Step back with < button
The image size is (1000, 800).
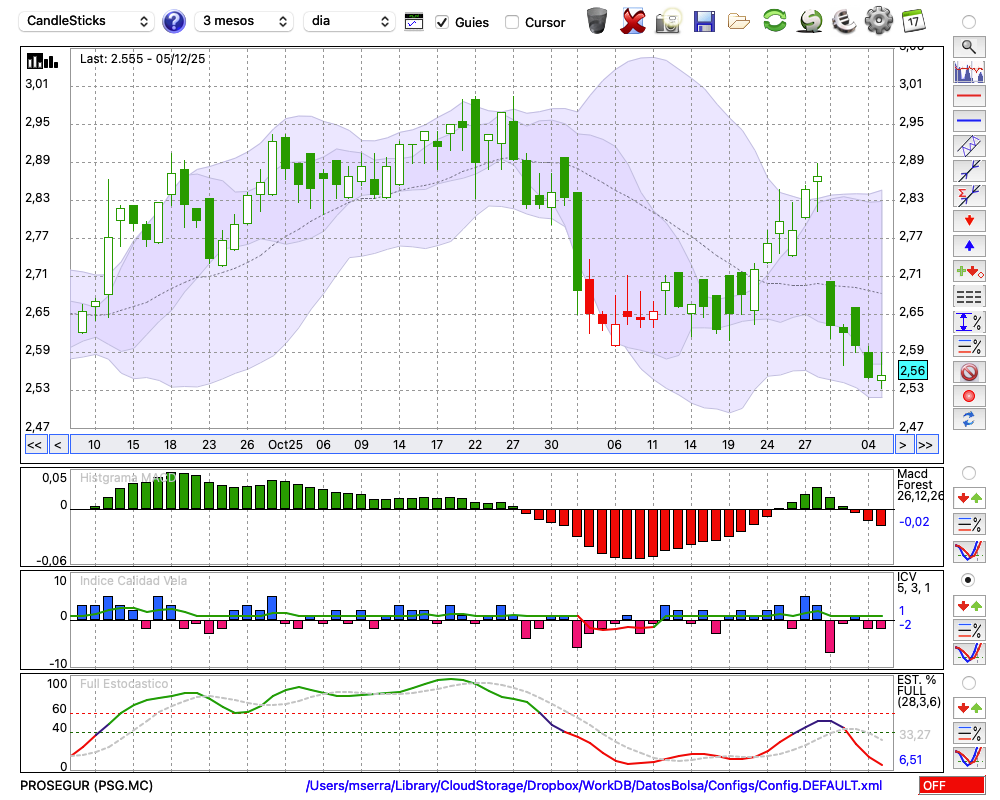click(58, 445)
